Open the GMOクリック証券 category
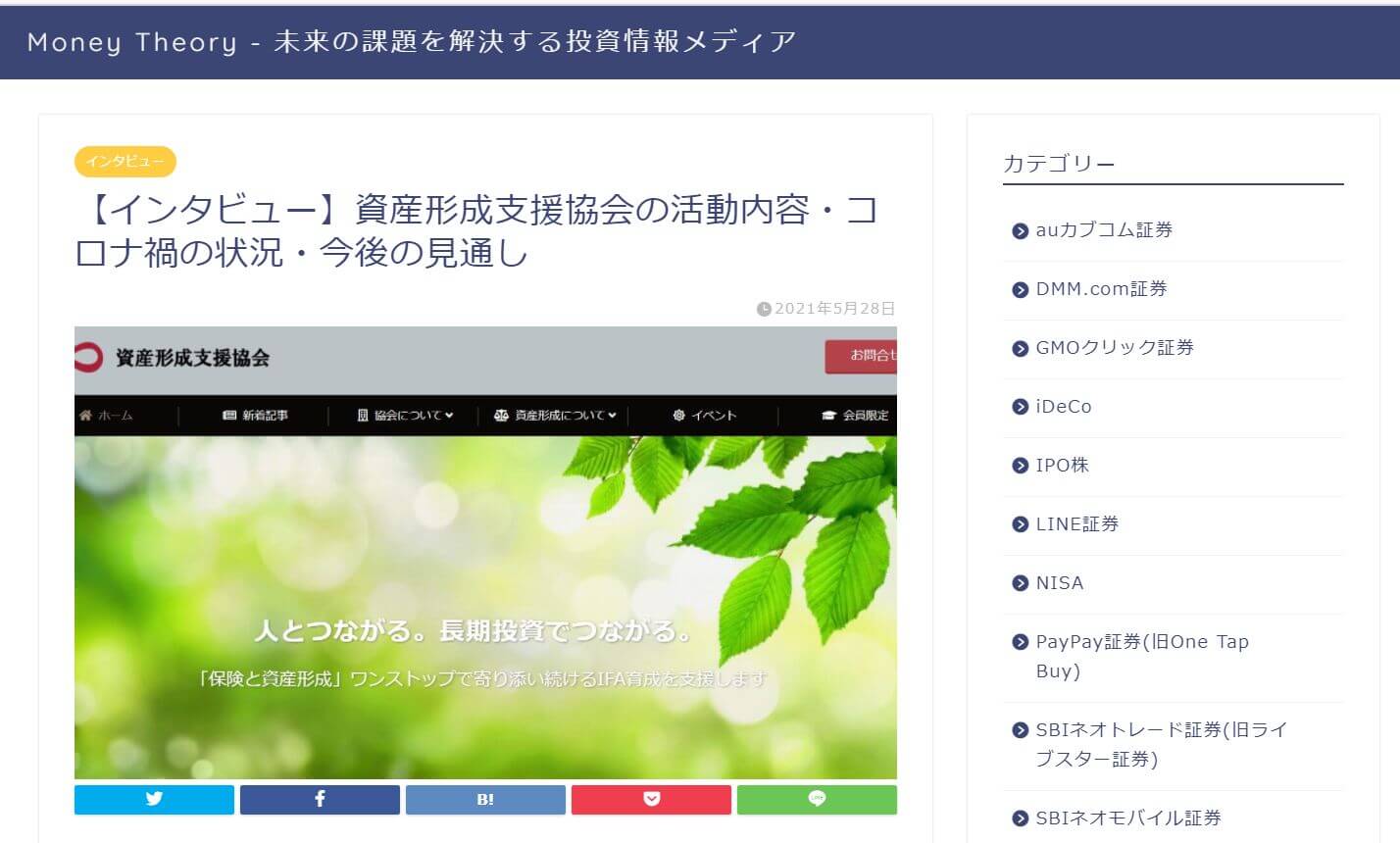The height and width of the screenshot is (843, 1400). point(1115,348)
